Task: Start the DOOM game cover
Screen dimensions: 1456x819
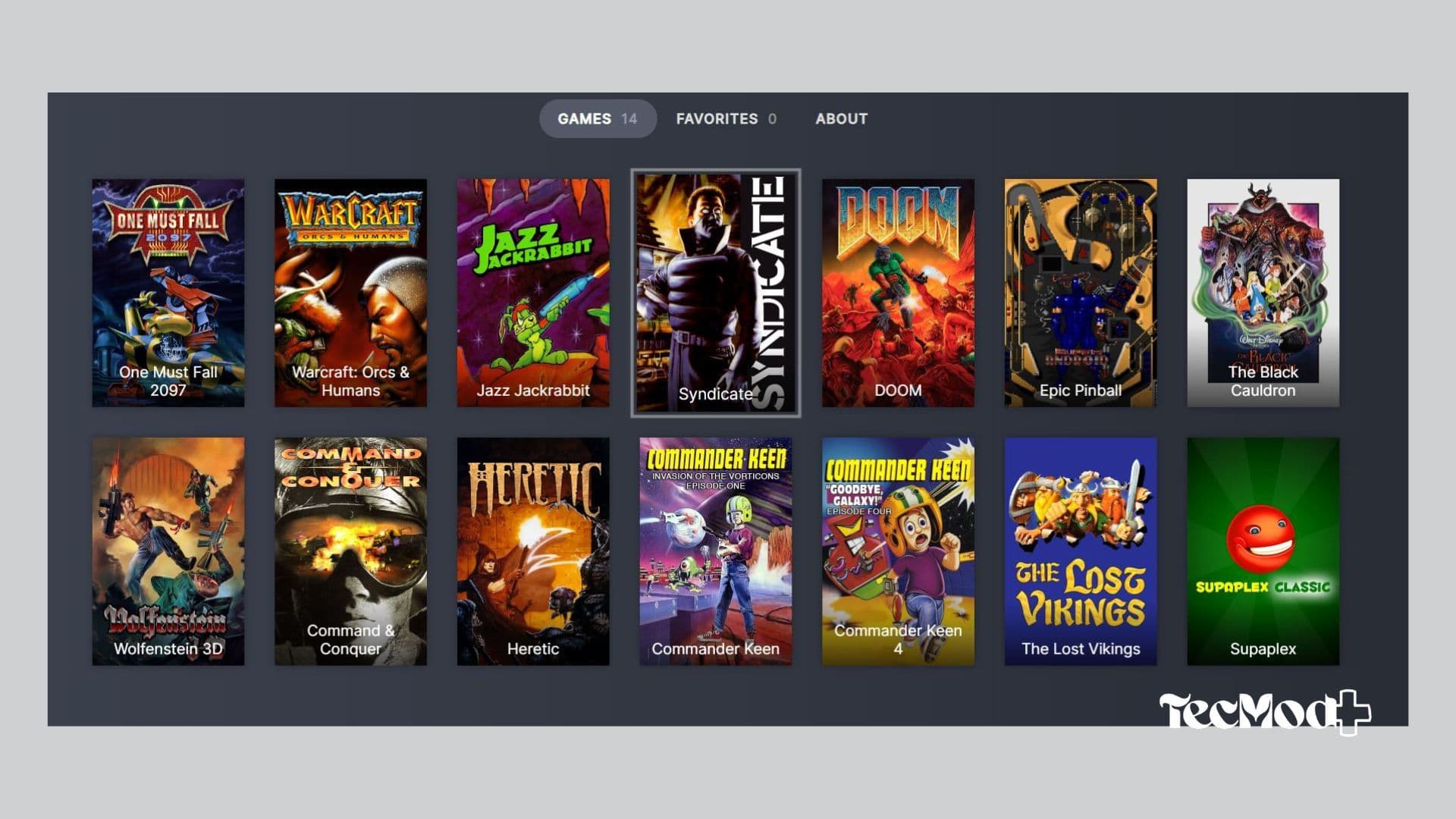Action: tap(898, 292)
